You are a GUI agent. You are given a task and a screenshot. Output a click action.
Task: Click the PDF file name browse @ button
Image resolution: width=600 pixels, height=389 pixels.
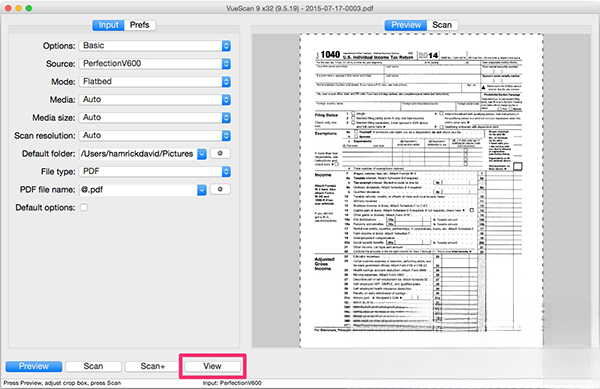[x=220, y=189]
